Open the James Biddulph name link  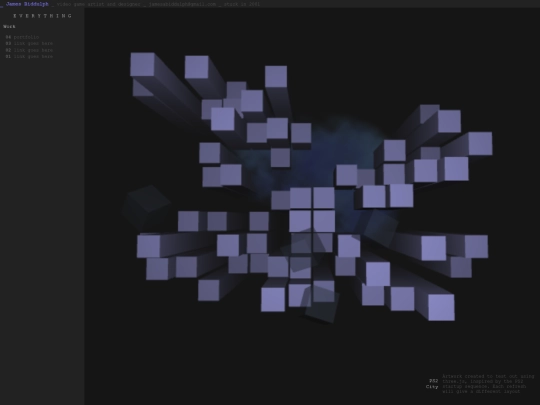(27, 4)
